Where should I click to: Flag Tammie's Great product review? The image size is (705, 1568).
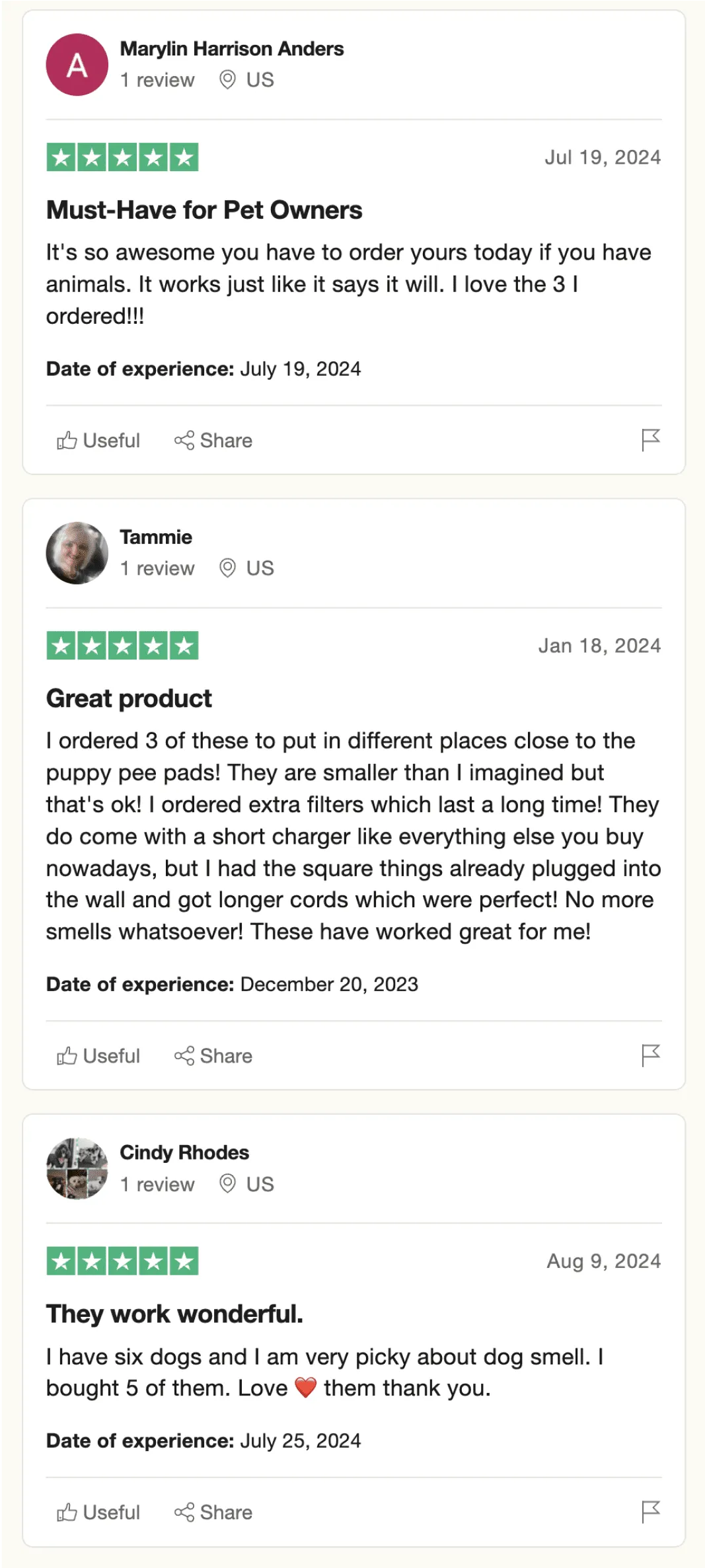650,1055
